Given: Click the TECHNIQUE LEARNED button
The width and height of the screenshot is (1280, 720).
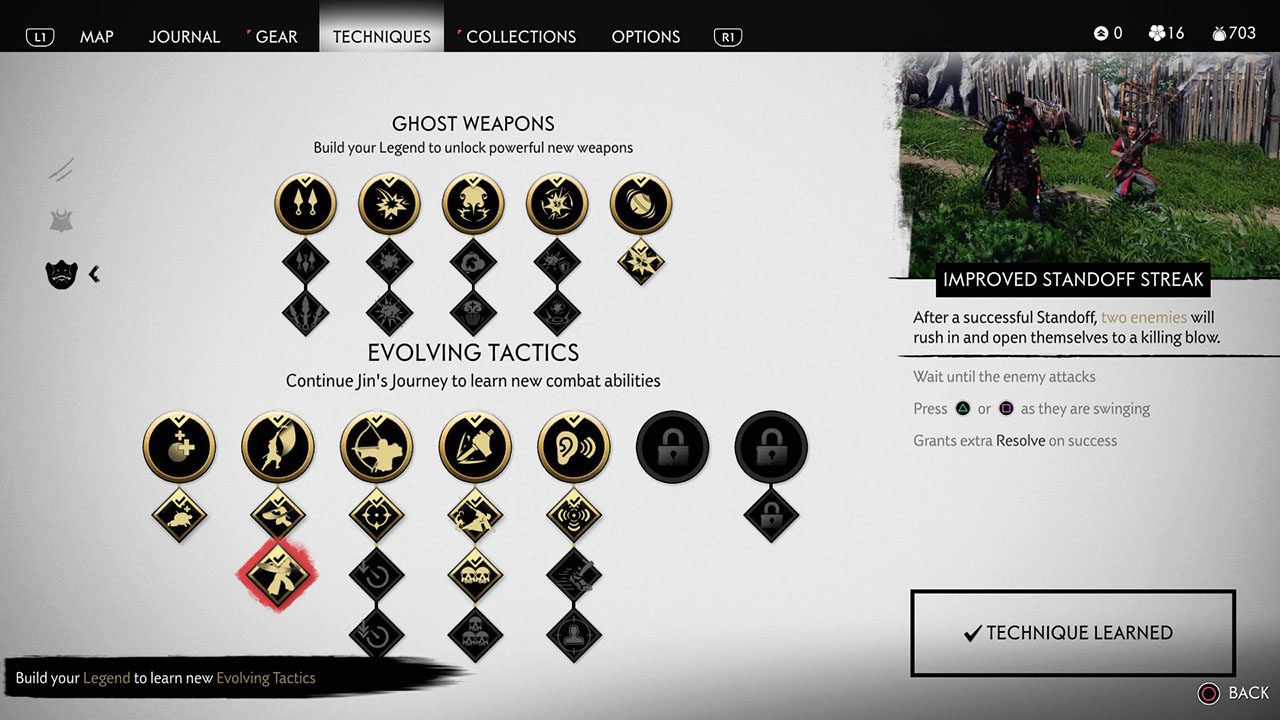Looking at the screenshot, I should click(x=1073, y=633).
